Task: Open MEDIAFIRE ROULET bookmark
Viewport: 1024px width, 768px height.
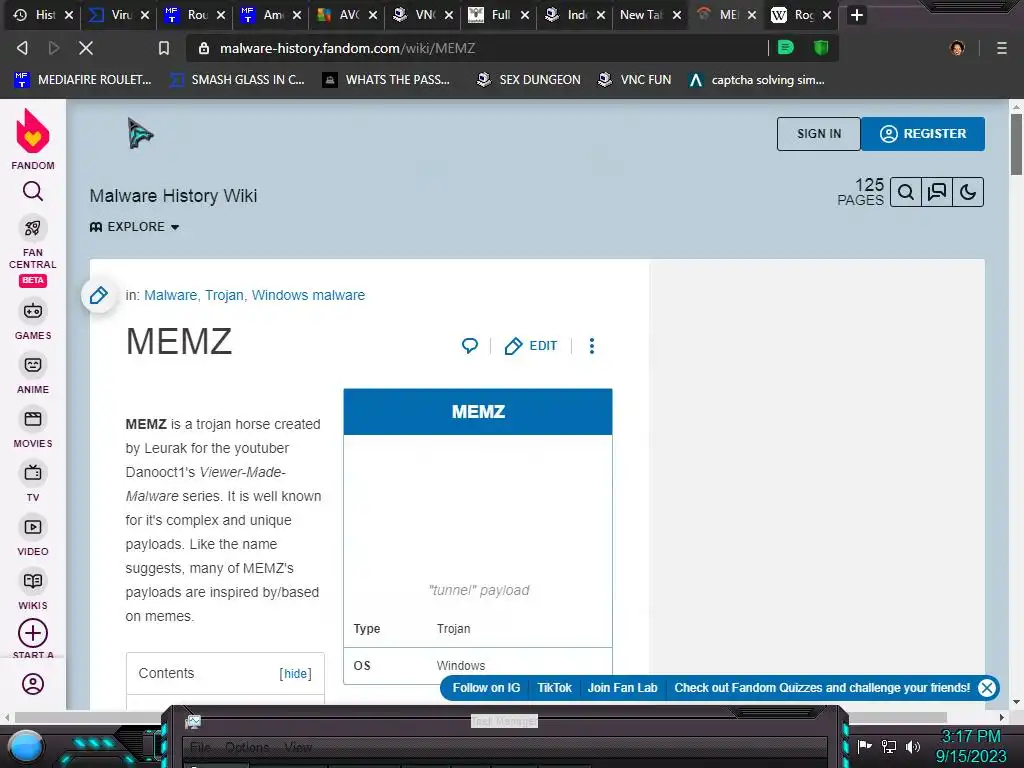Action: [x=82, y=80]
